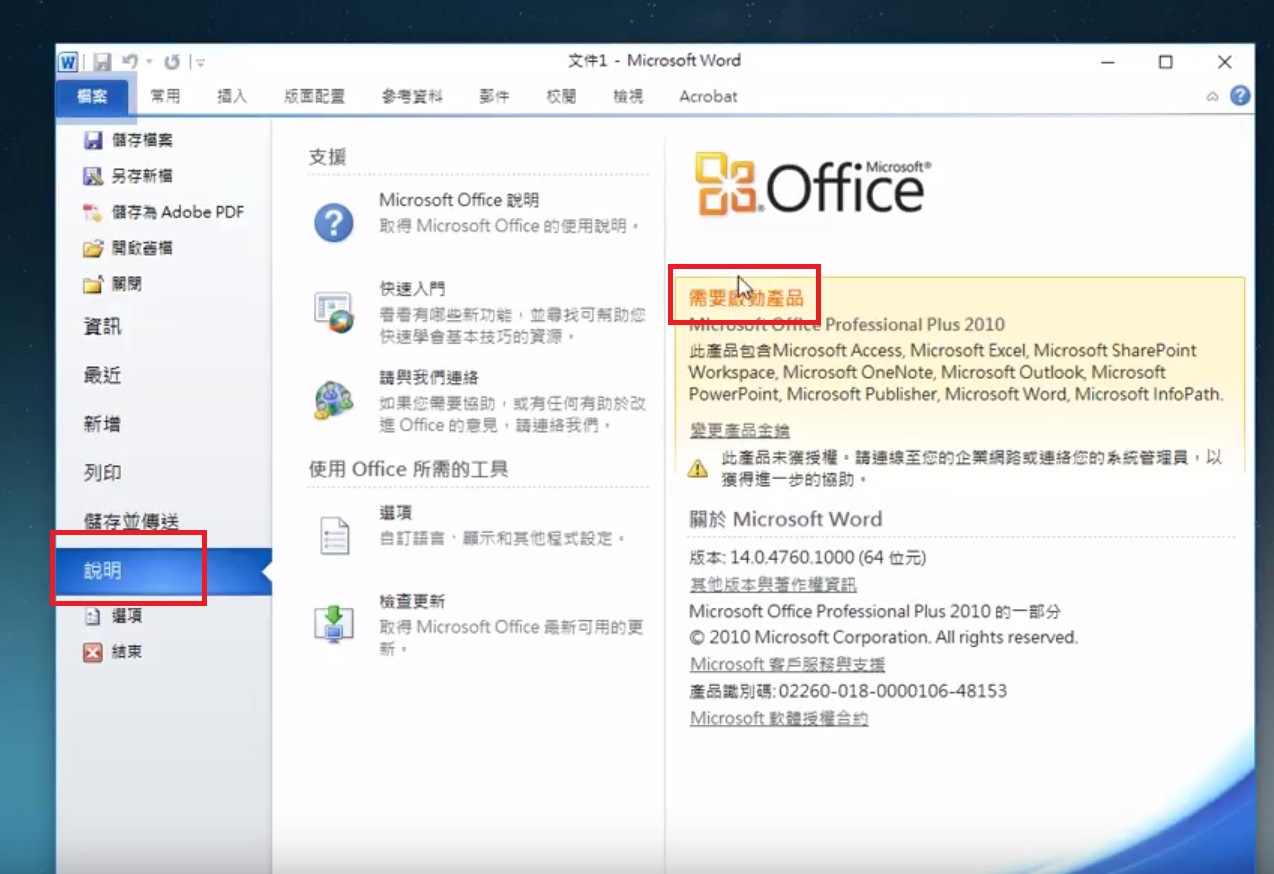The width and height of the screenshot is (1274, 874).
Task: Open the Acrobat ribbon tab
Action: (708, 97)
